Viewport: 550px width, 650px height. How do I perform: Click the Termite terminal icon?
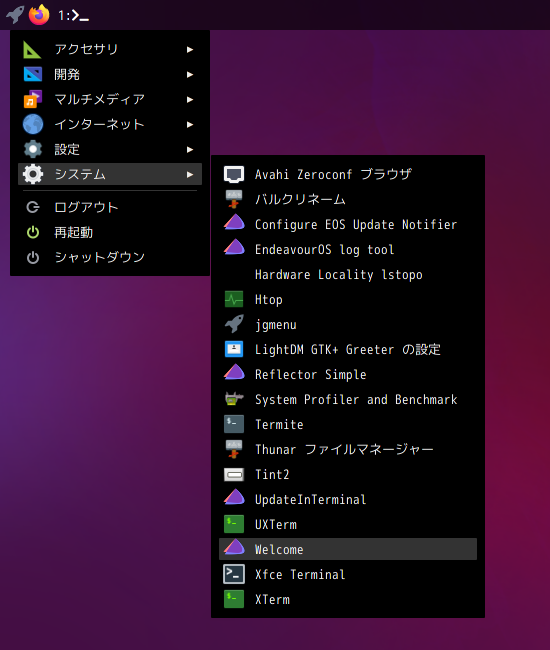click(234, 424)
